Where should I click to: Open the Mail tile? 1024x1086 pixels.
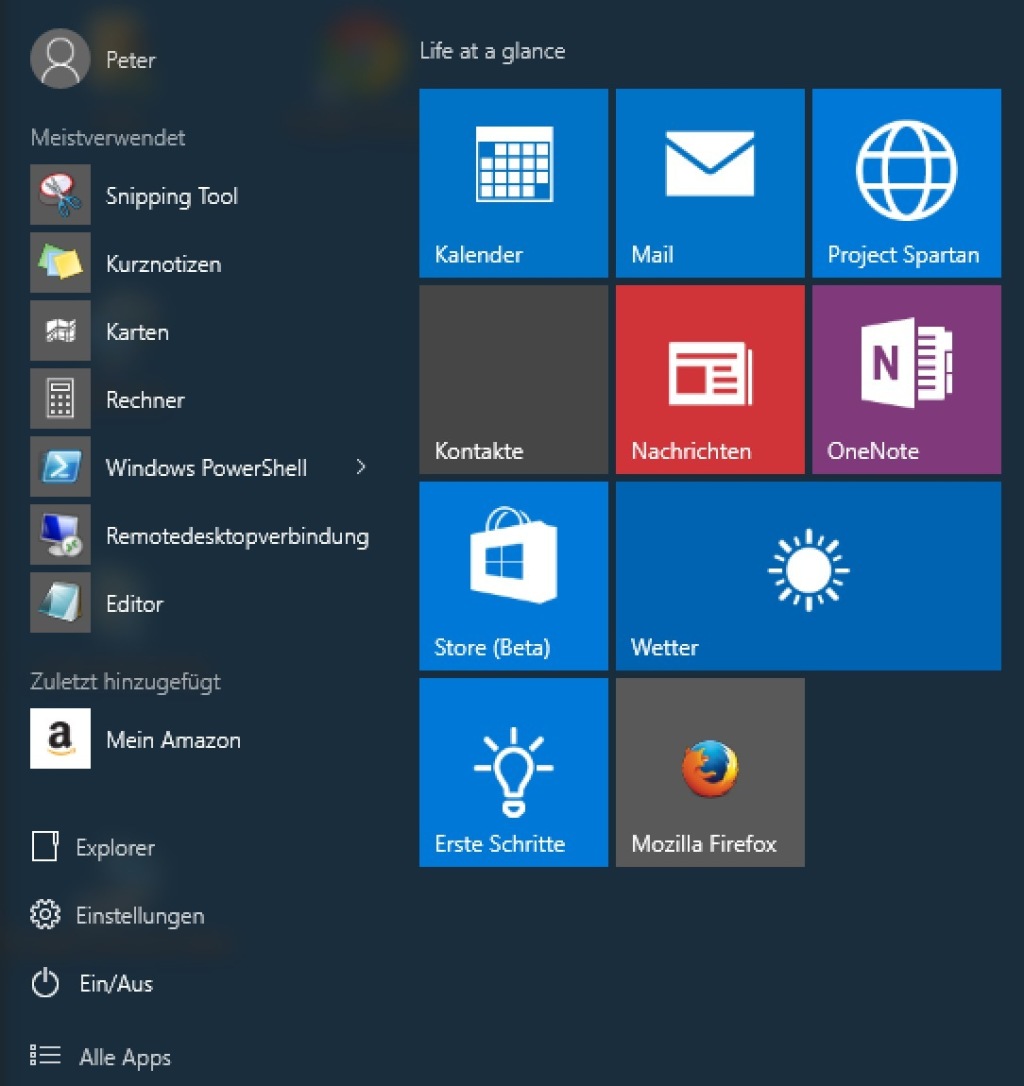(710, 183)
